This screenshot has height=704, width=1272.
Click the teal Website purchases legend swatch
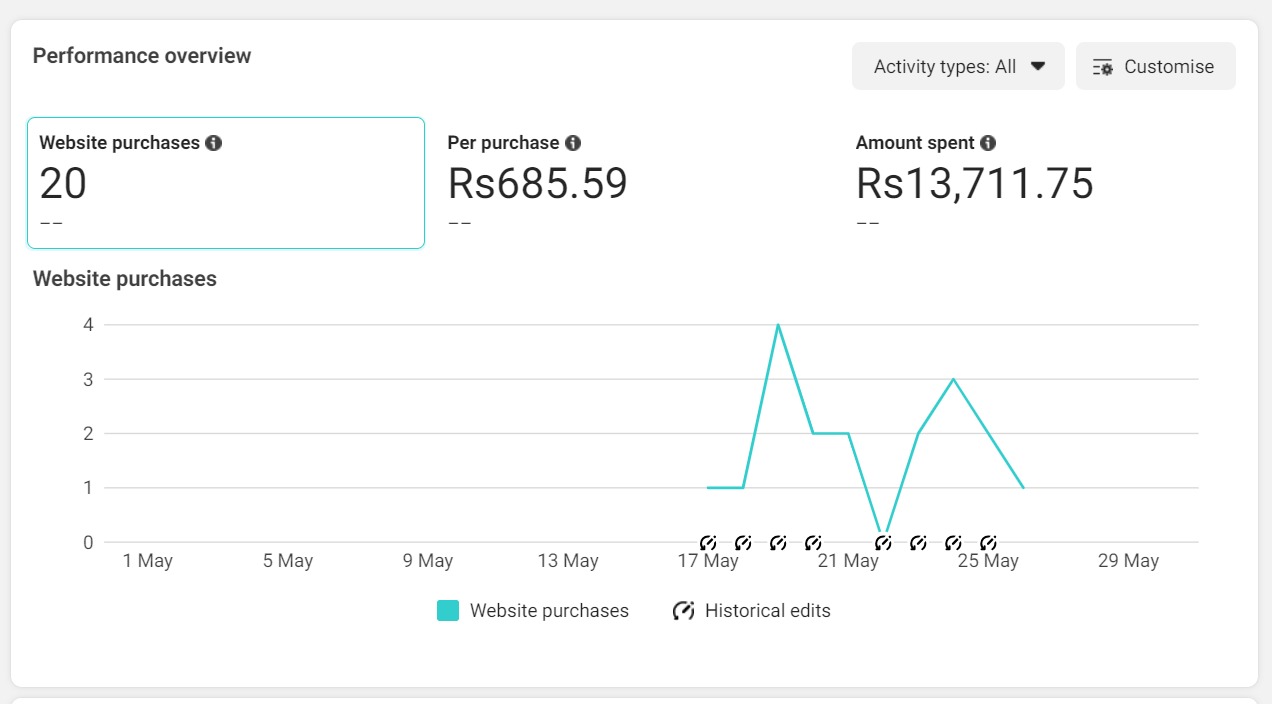point(448,611)
